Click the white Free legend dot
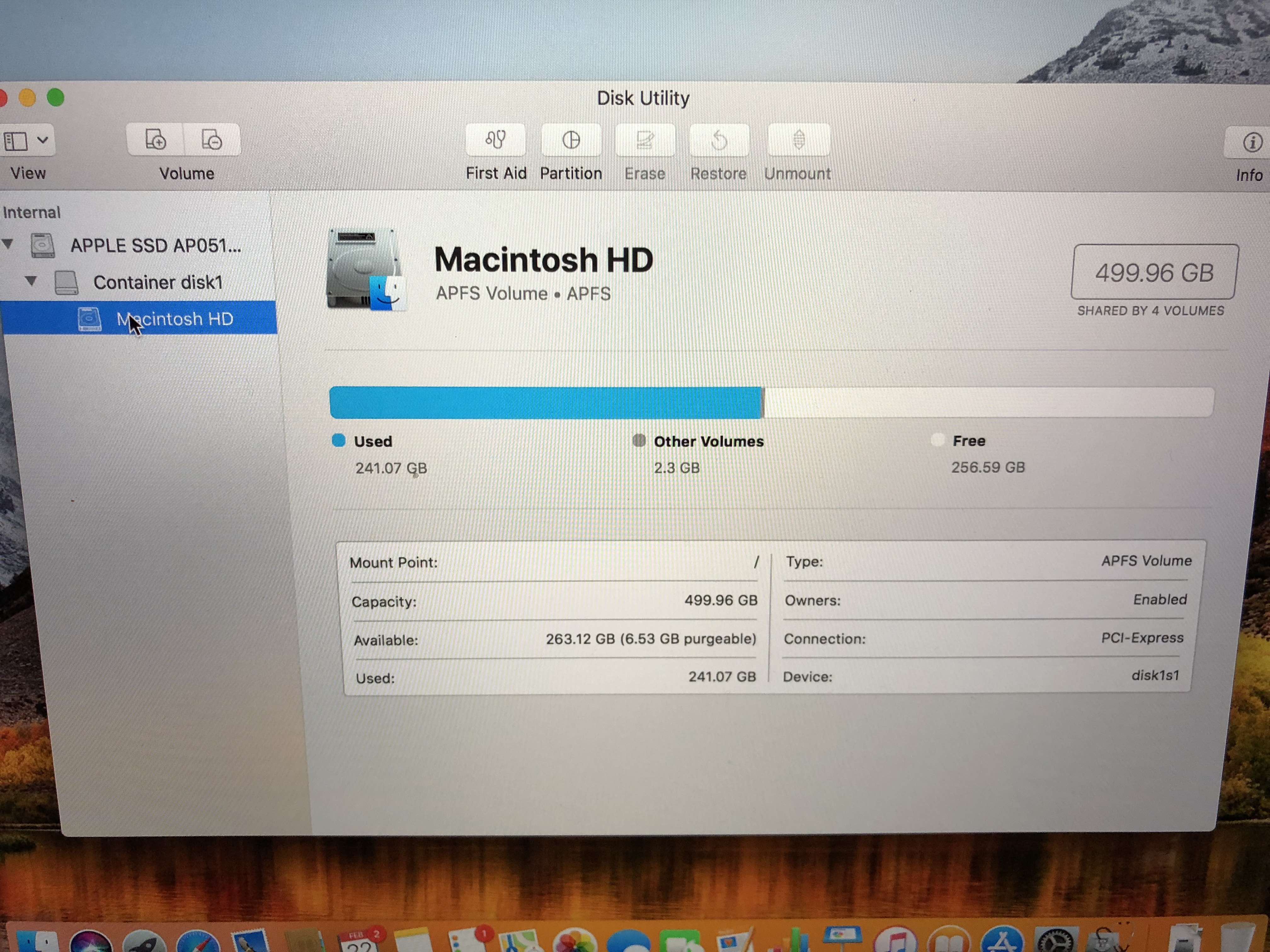 [937, 440]
